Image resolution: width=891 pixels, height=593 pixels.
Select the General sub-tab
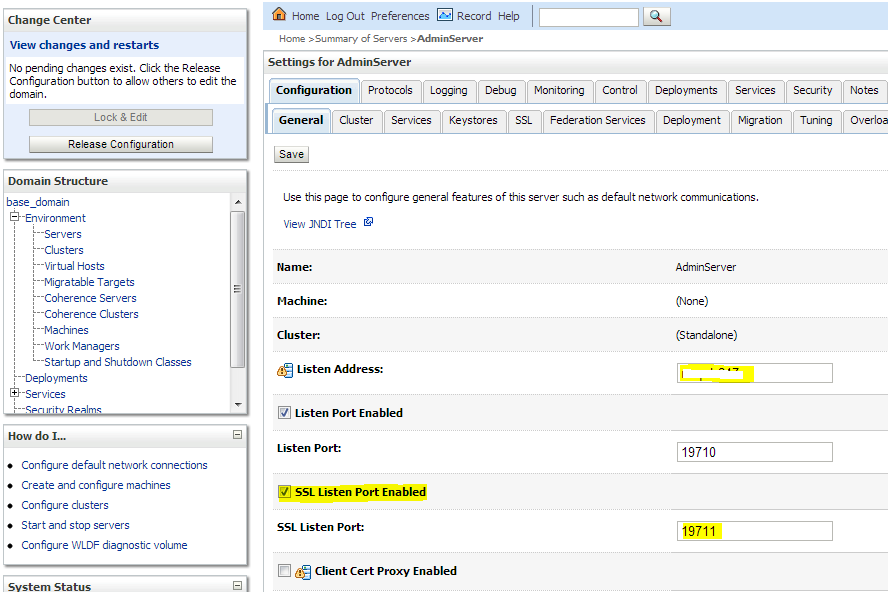301,120
